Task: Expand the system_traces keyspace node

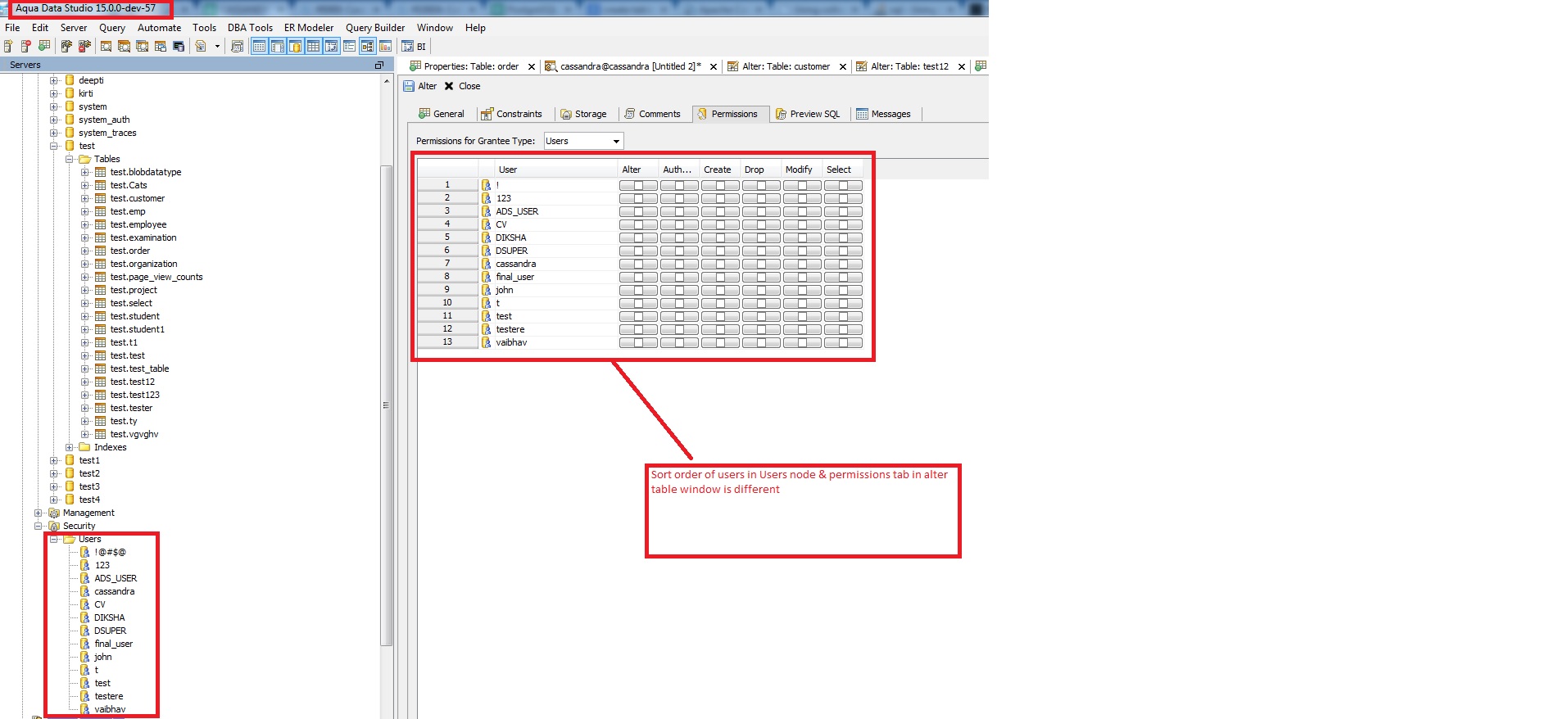Action: pyautogui.click(x=54, y=133)
